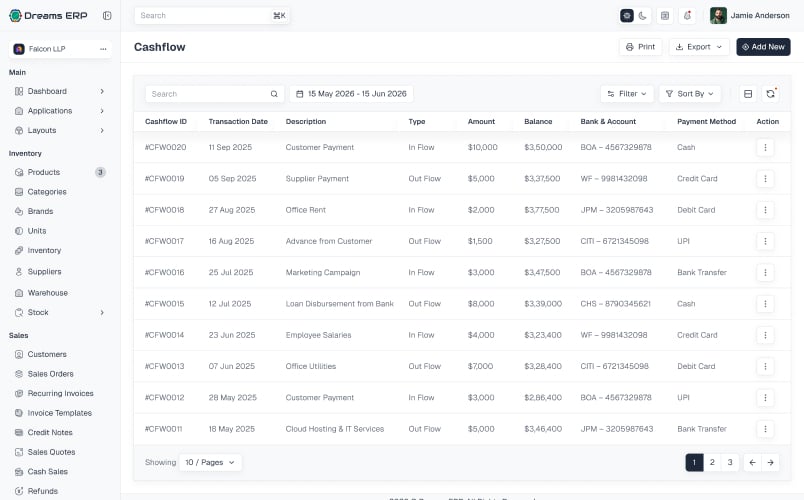Viewport: 804px width, 500px height.
Task: Open the Export dropdown
Action: pos(699,47)
